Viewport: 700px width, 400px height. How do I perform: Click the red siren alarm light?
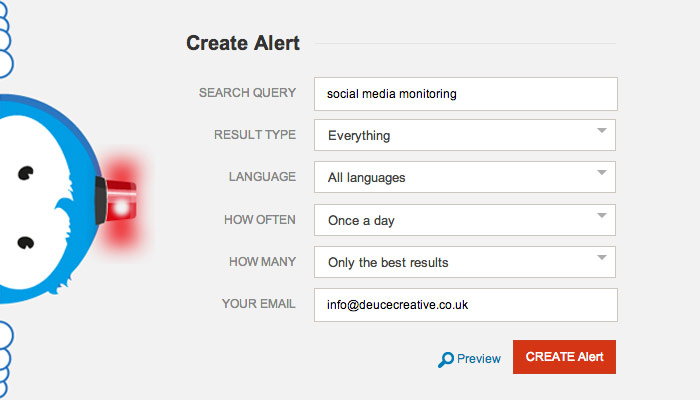pos(121,201)
